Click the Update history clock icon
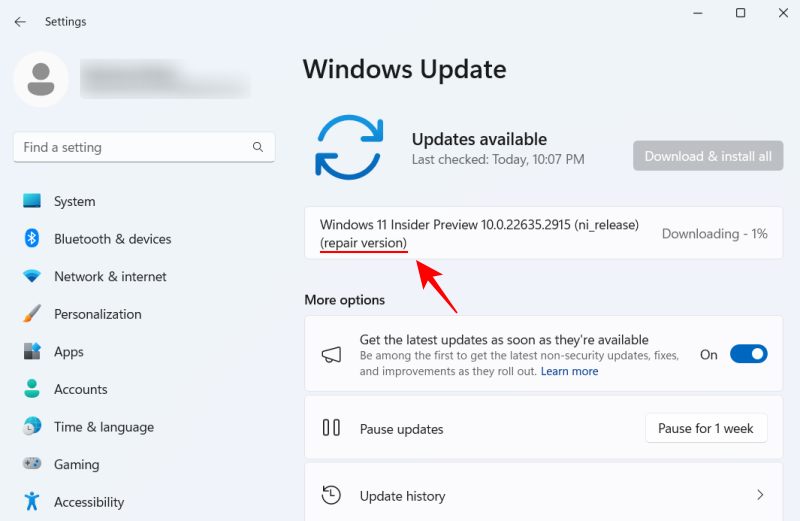The height and width of the screenshot is (521, 800). (x=331, y=495)
